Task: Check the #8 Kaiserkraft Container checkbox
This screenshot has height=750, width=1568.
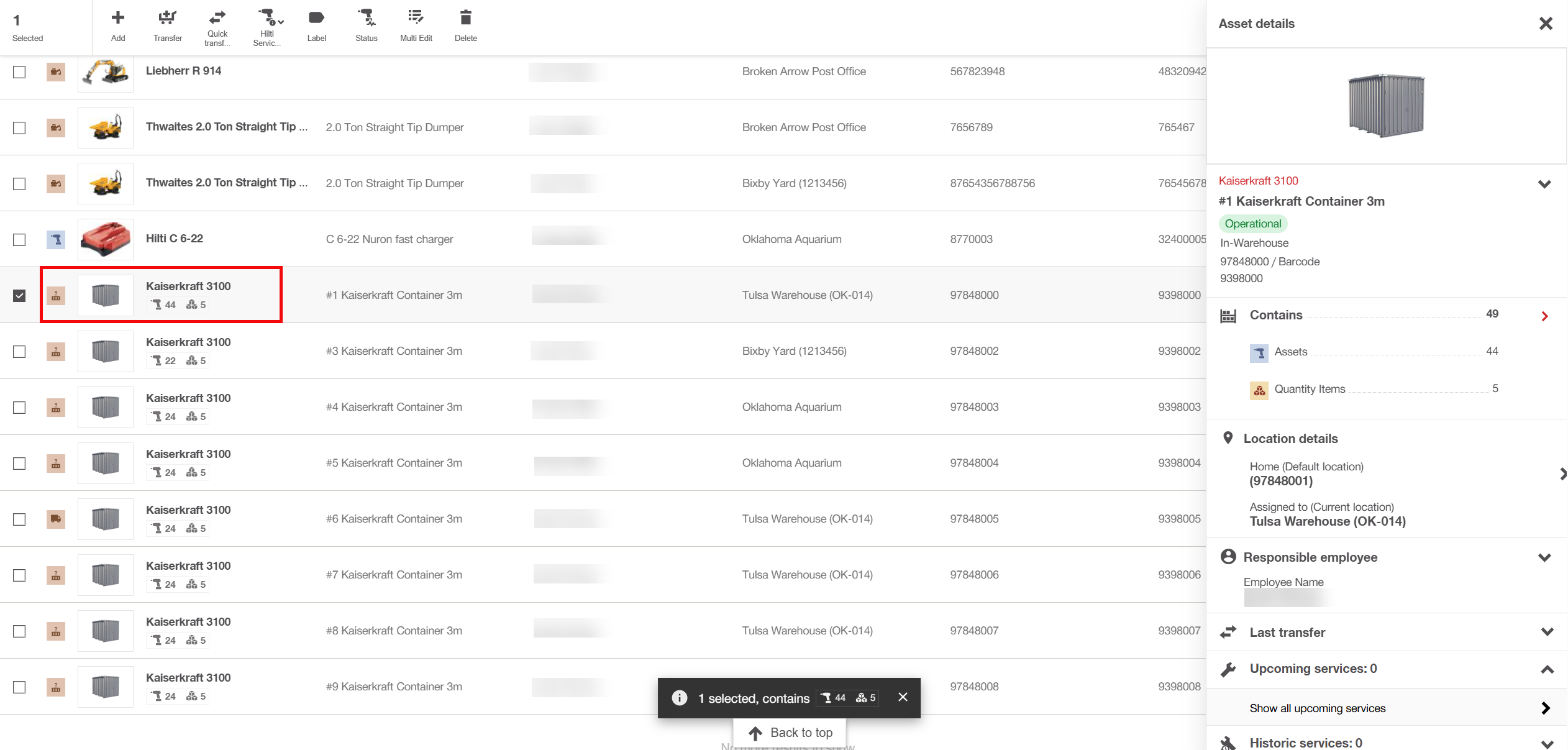Action: (19, 631)
